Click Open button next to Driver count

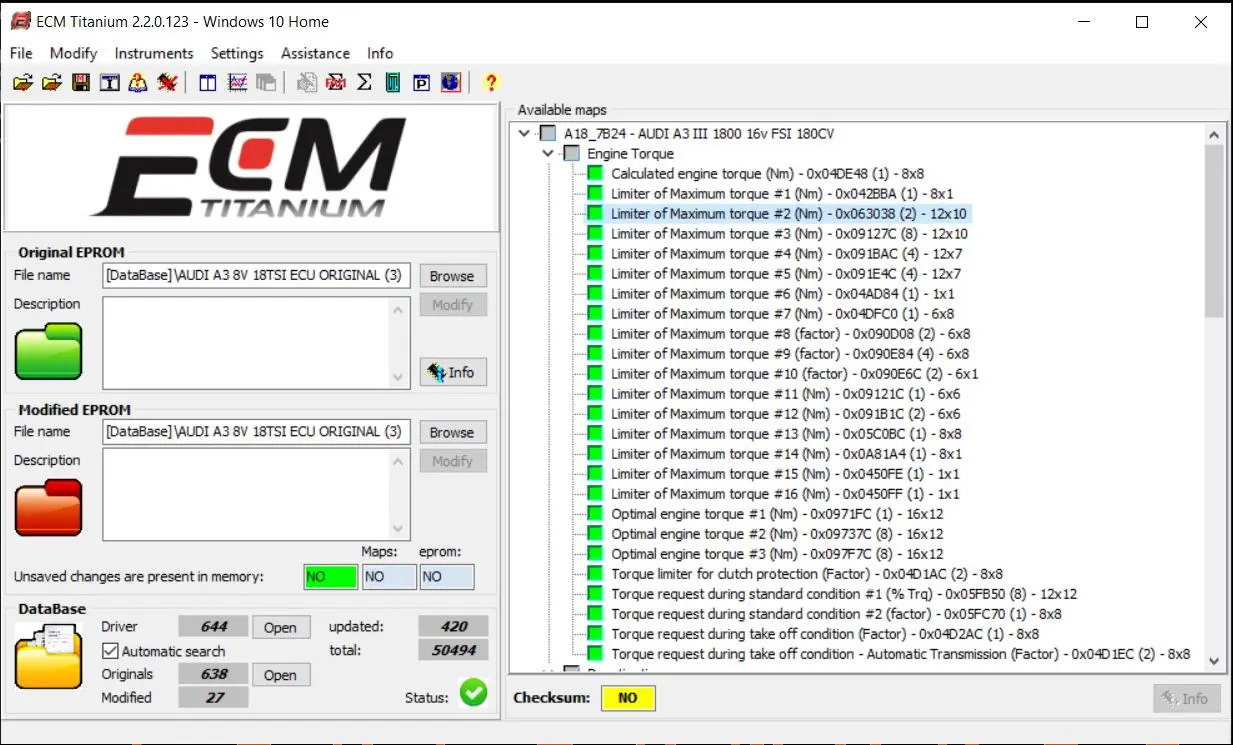click(x=280, y=627)
